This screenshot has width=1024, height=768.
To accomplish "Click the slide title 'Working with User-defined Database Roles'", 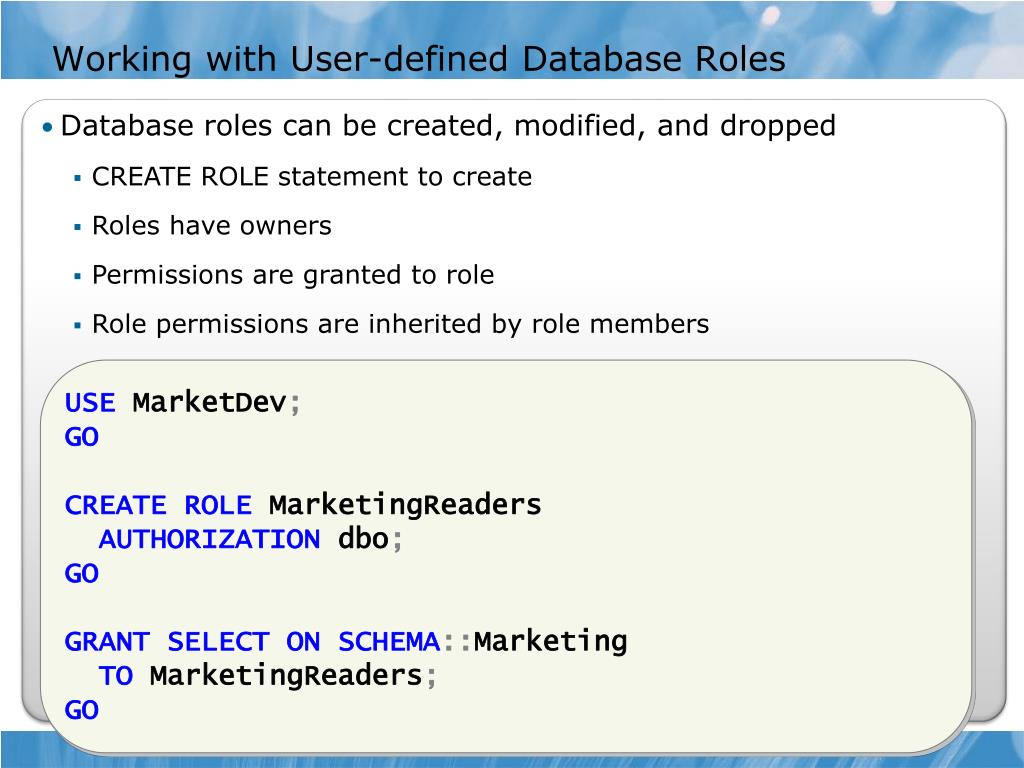I will 419,59.
